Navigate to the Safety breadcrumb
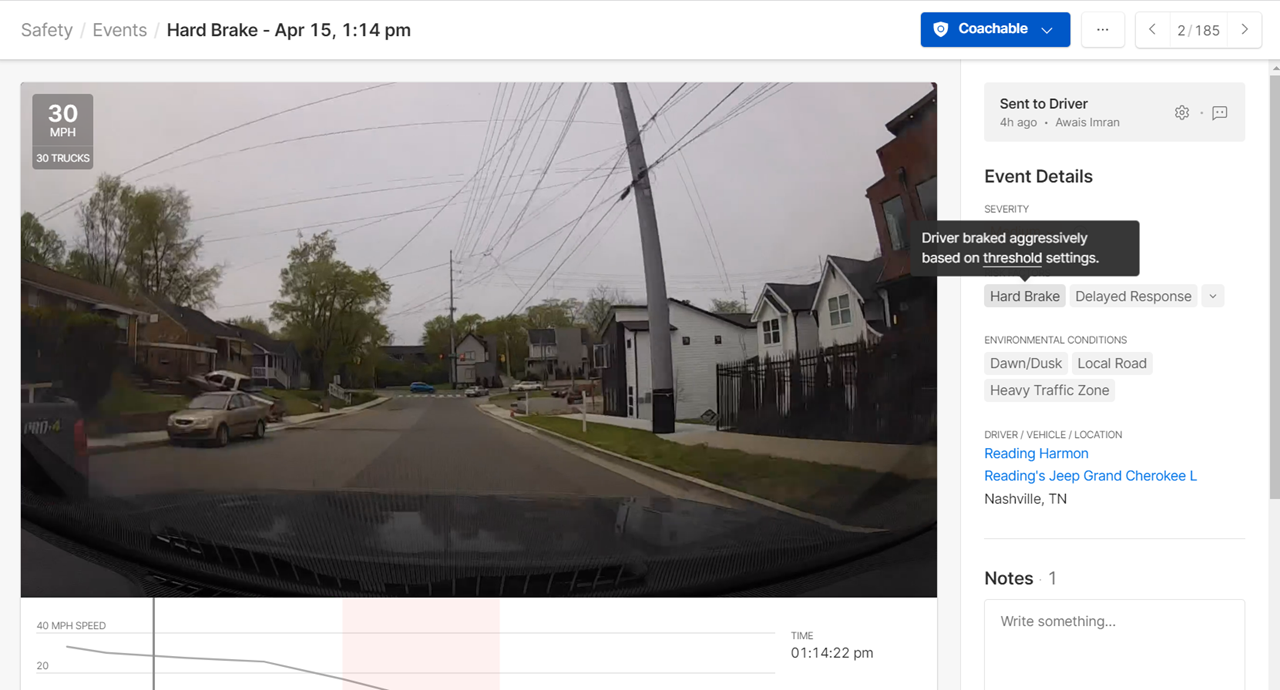 (47, 30)
